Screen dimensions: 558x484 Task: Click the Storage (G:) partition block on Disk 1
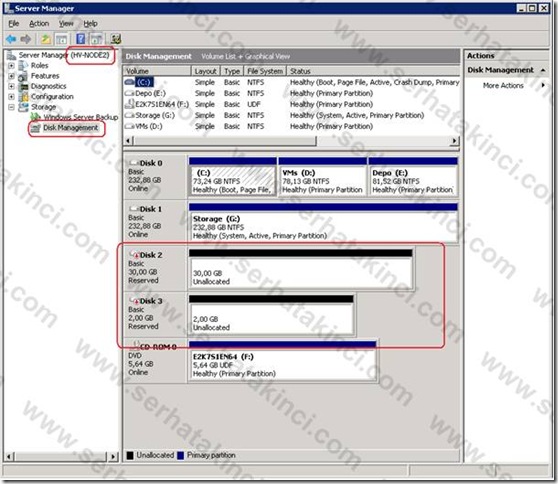coord(323,223)
